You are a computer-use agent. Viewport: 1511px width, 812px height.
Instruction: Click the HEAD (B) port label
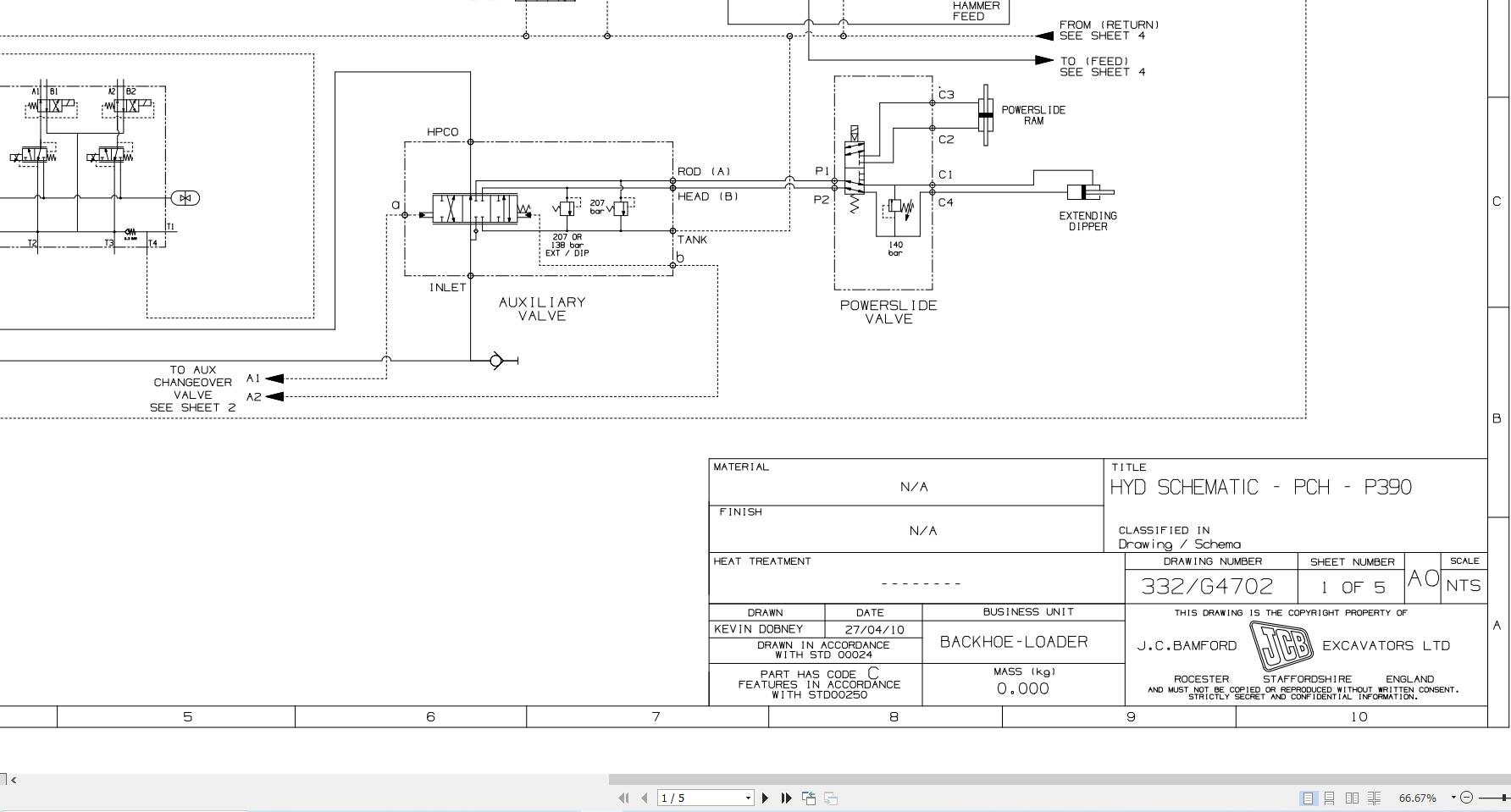708,196
